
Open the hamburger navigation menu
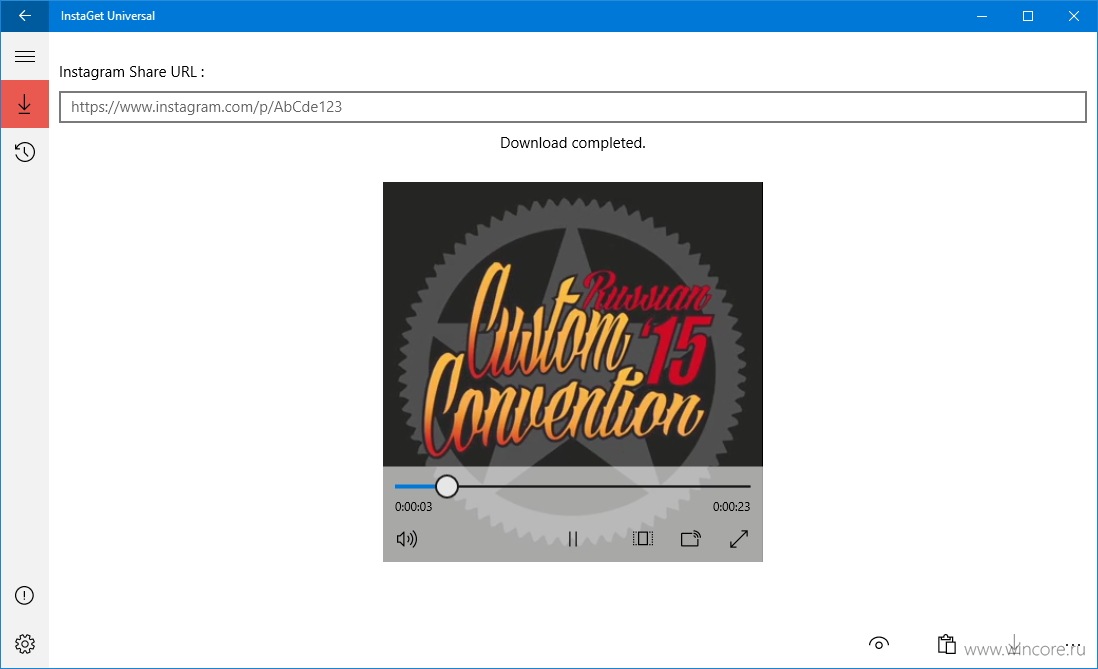coord(25,57)
